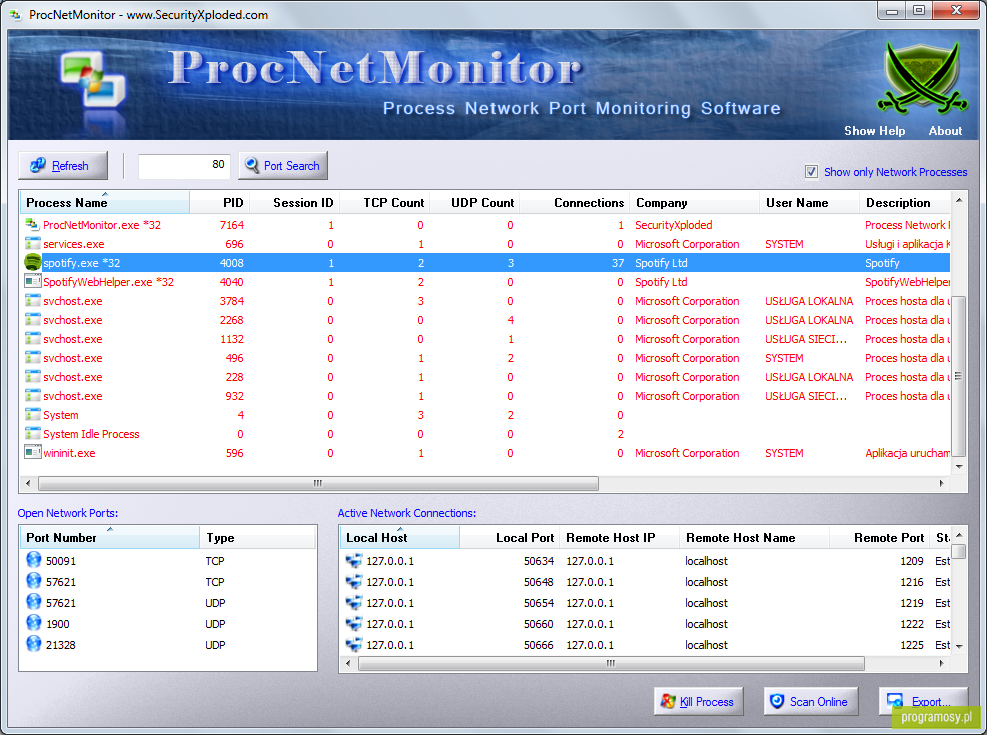The image size is (987, 735).
Task: Click connection icon for local port 50648
Action: (354, 581)
